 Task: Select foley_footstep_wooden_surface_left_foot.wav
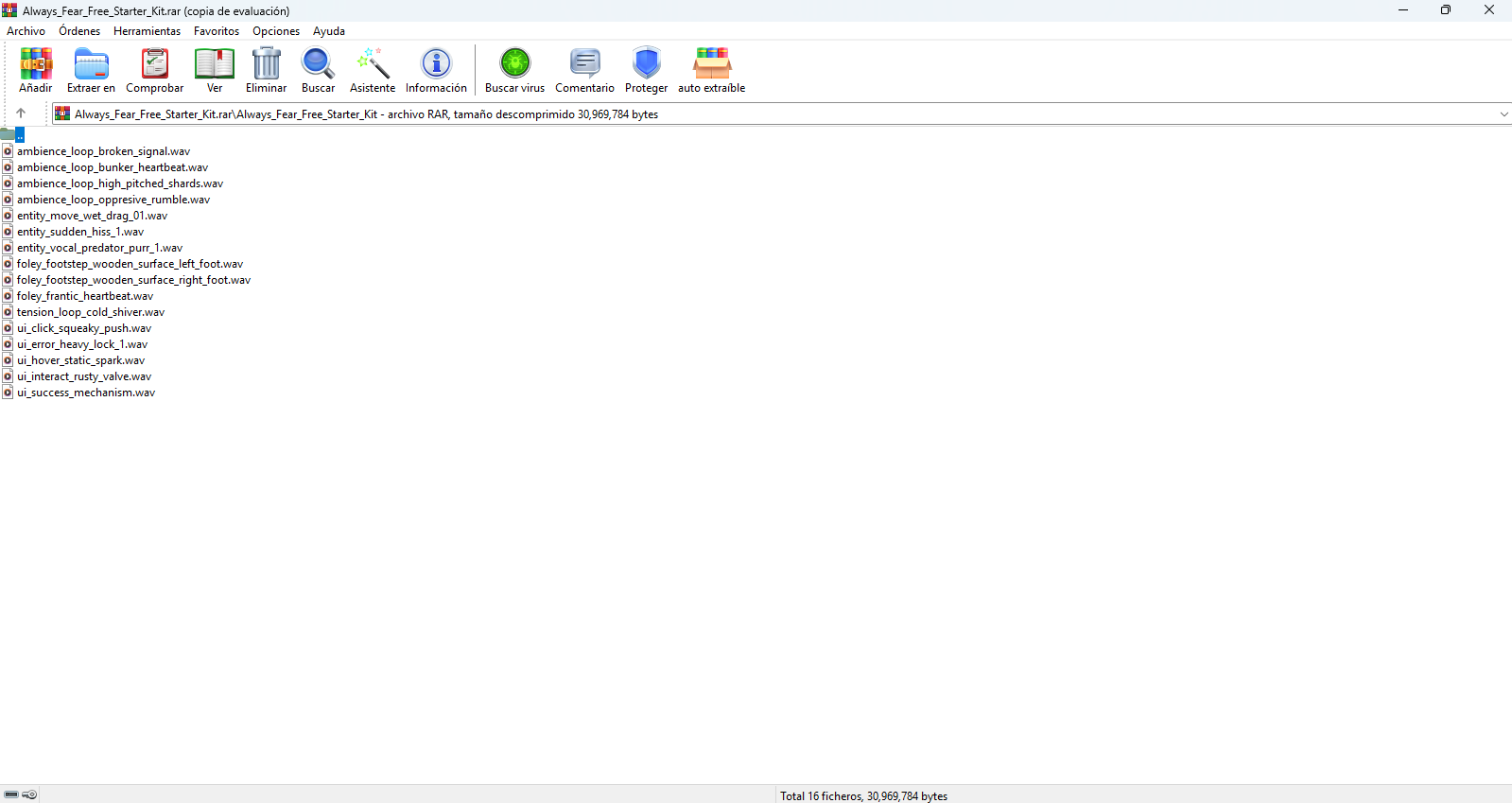tap(130, 264)
